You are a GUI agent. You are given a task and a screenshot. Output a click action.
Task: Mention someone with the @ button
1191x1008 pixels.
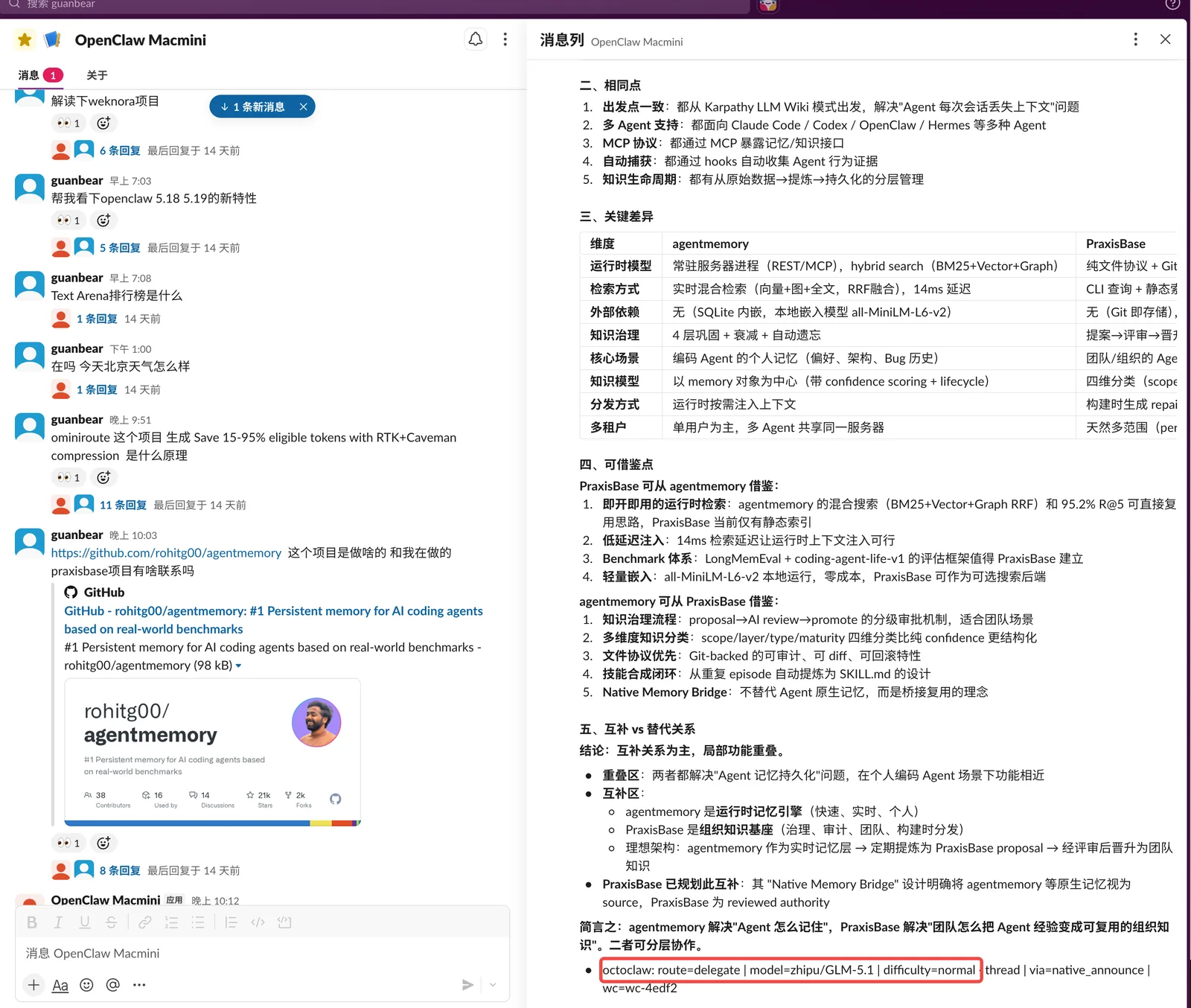click(112, 985)
